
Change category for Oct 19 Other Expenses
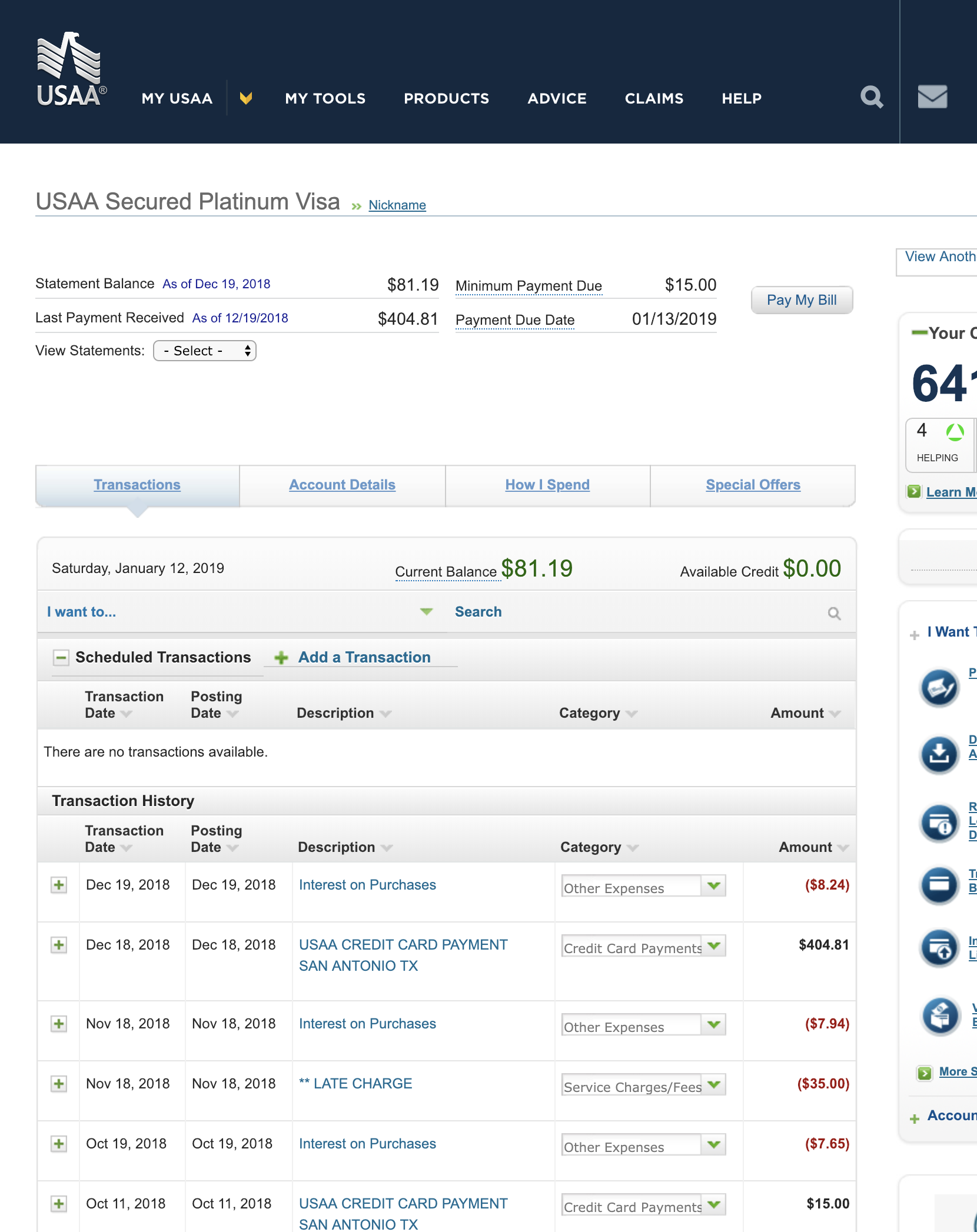tap(643, 1145)
